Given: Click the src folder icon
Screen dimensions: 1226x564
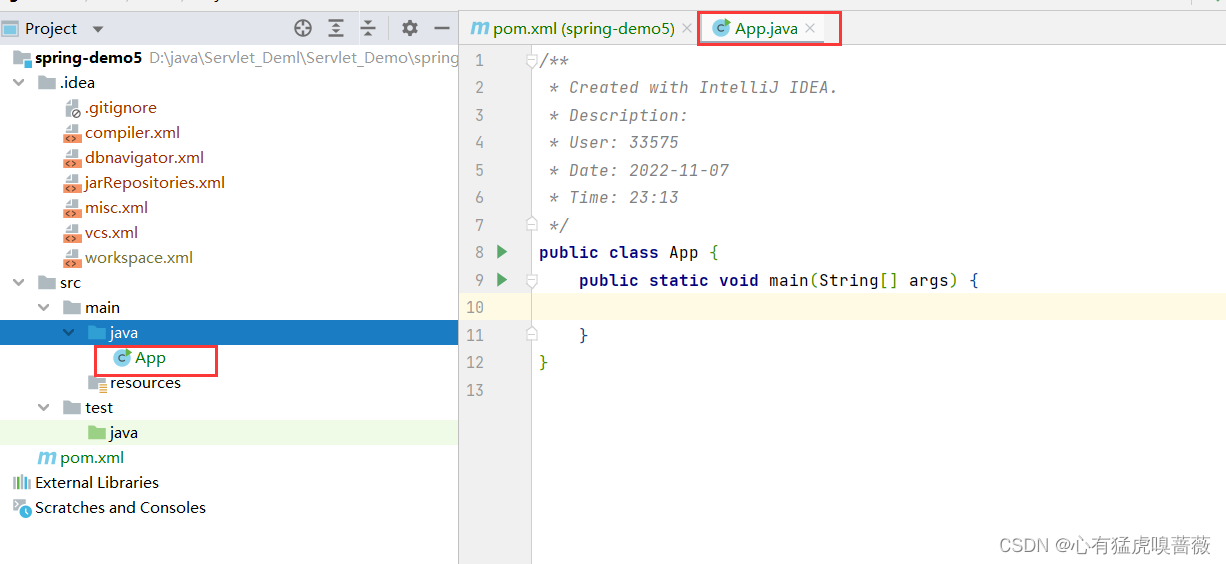Looking at the screenshot, I should 47,283.
